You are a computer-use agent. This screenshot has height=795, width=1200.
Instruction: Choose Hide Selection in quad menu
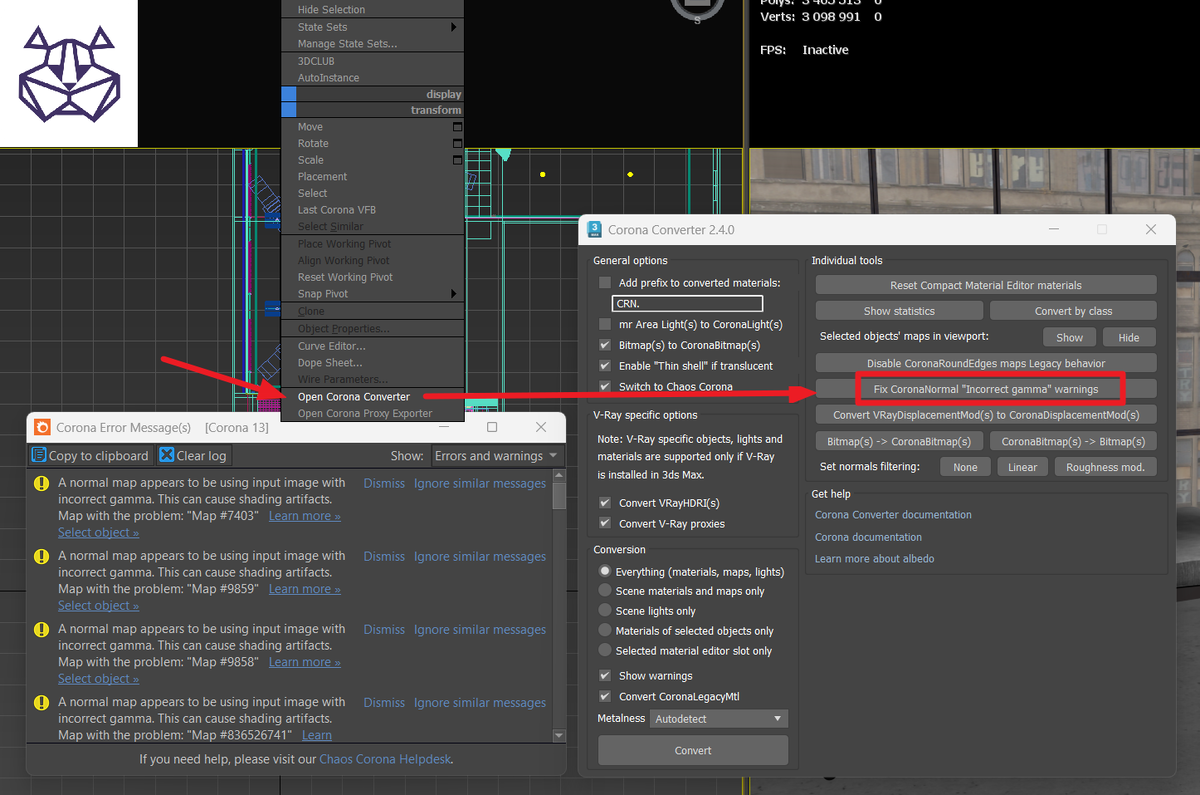(331, 10)
